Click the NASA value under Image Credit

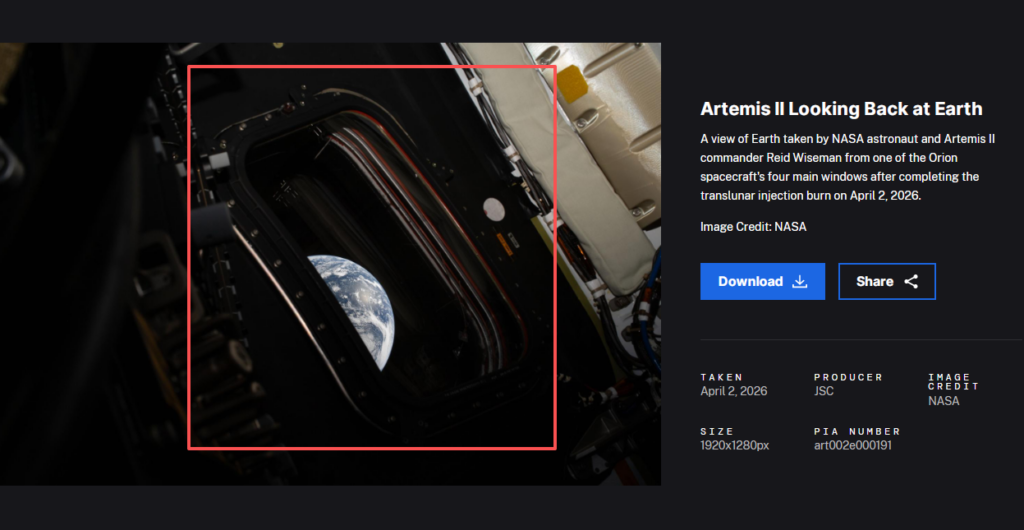pyautogui.click(x=943, y=401)
